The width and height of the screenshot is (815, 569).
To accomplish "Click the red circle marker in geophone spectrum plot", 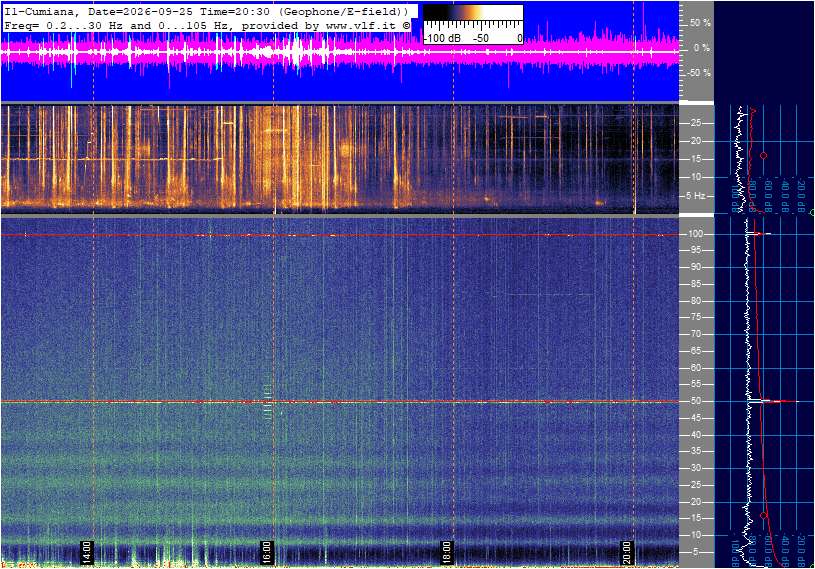I will click(764, 155).
